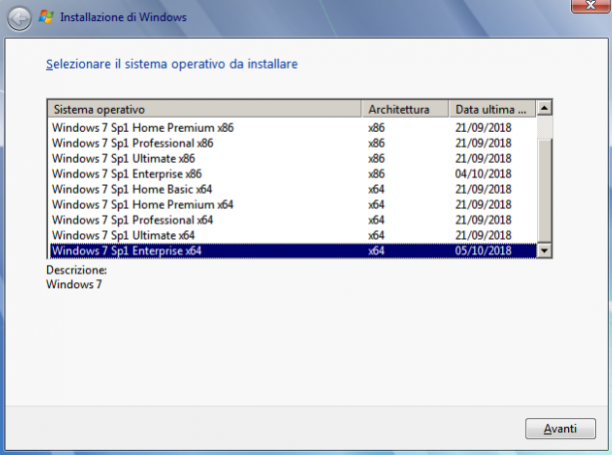Click the Windows flag logo icon
This screenshot has width=612, height=455.
(x=46, y=17)
